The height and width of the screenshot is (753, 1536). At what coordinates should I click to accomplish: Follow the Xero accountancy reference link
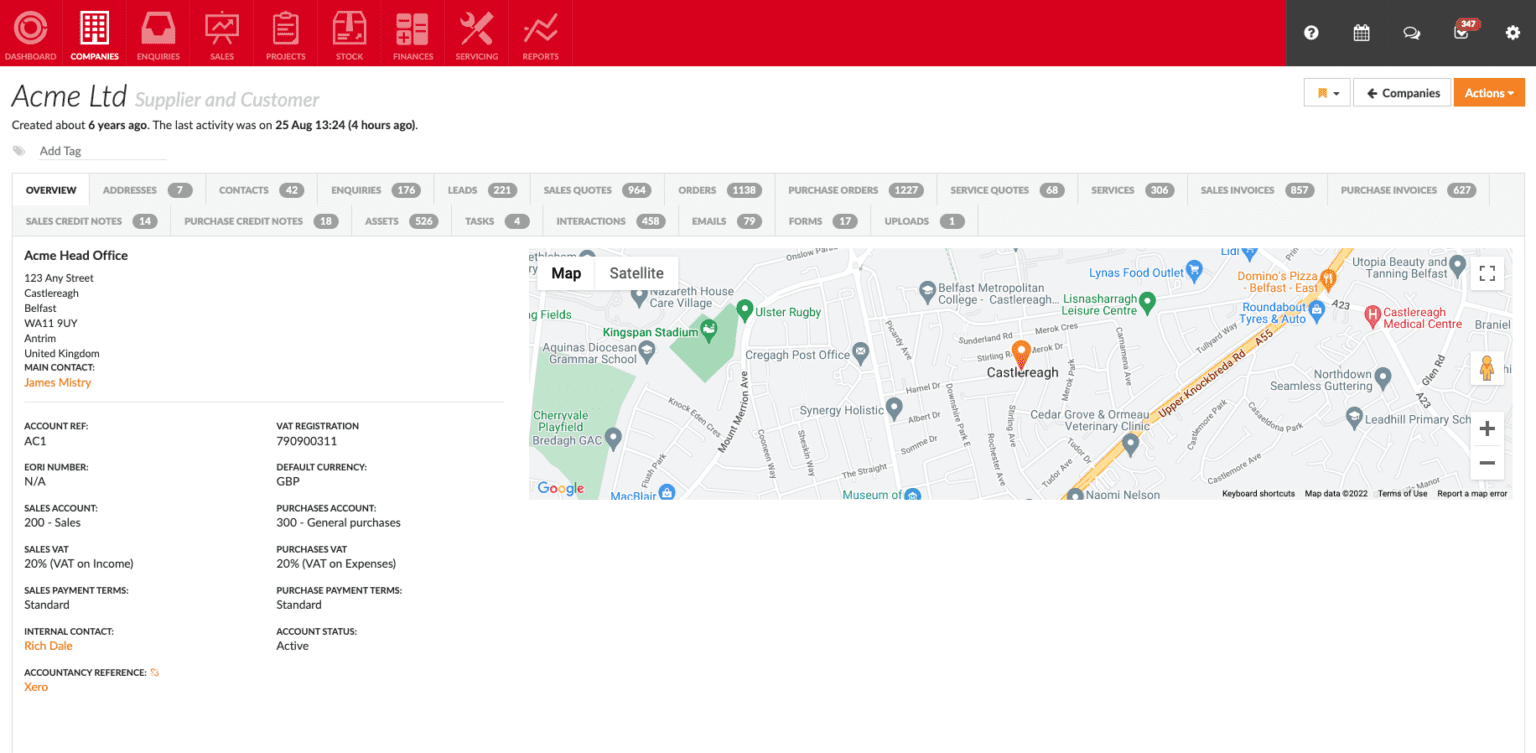[36, 686]
